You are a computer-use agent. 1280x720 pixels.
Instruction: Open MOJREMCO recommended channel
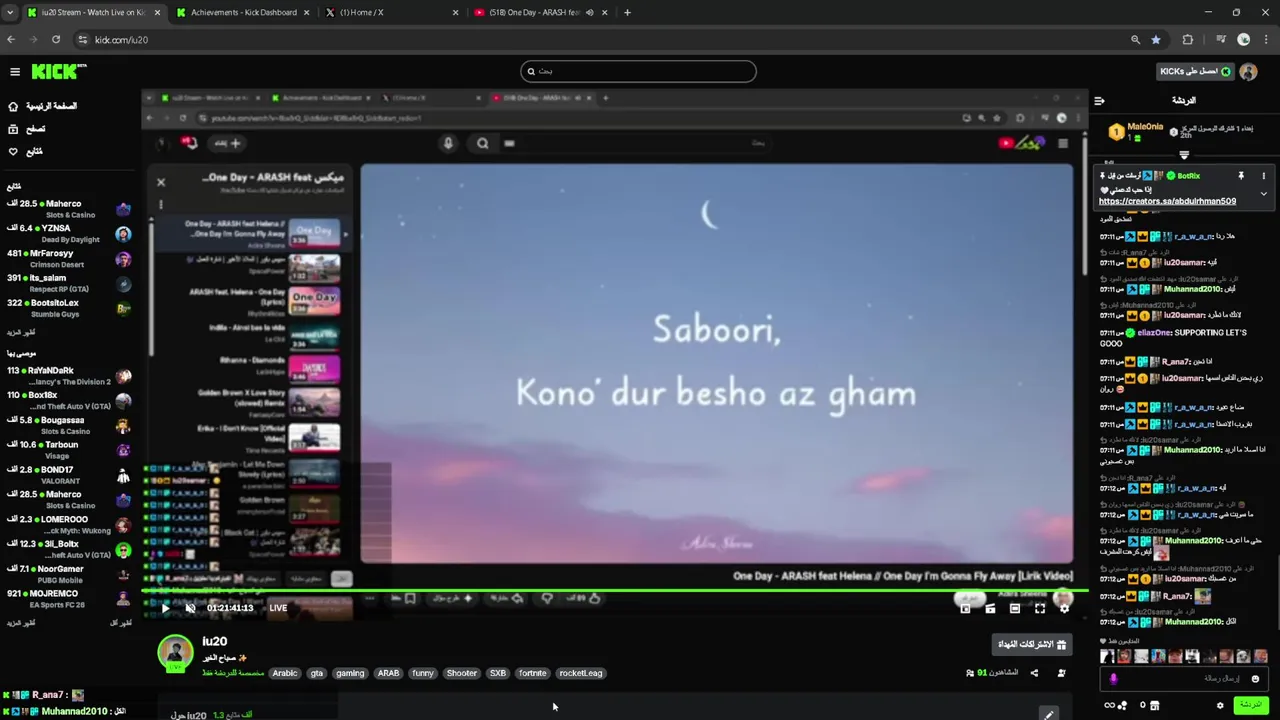(x=68, y=599)
